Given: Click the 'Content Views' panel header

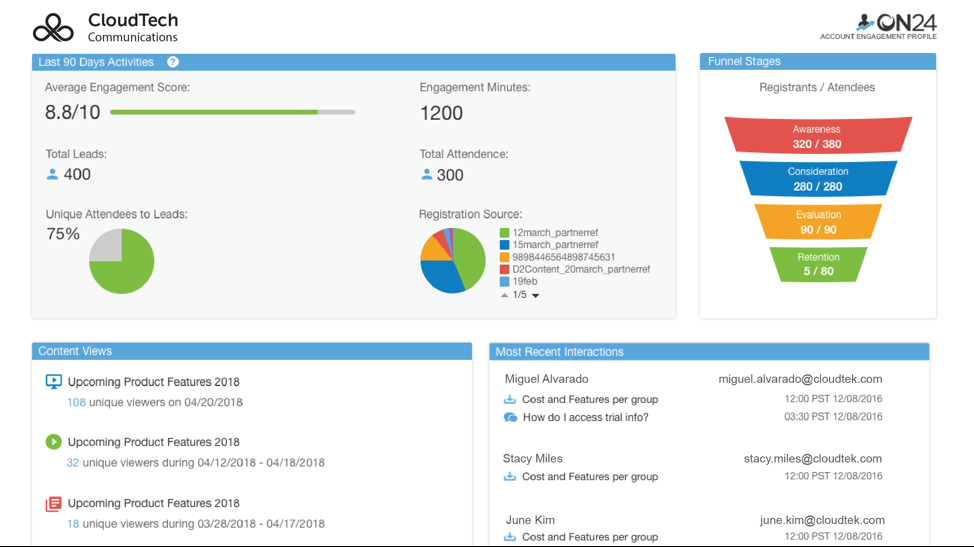Looking at the screenshot, I should click(252, 351).
